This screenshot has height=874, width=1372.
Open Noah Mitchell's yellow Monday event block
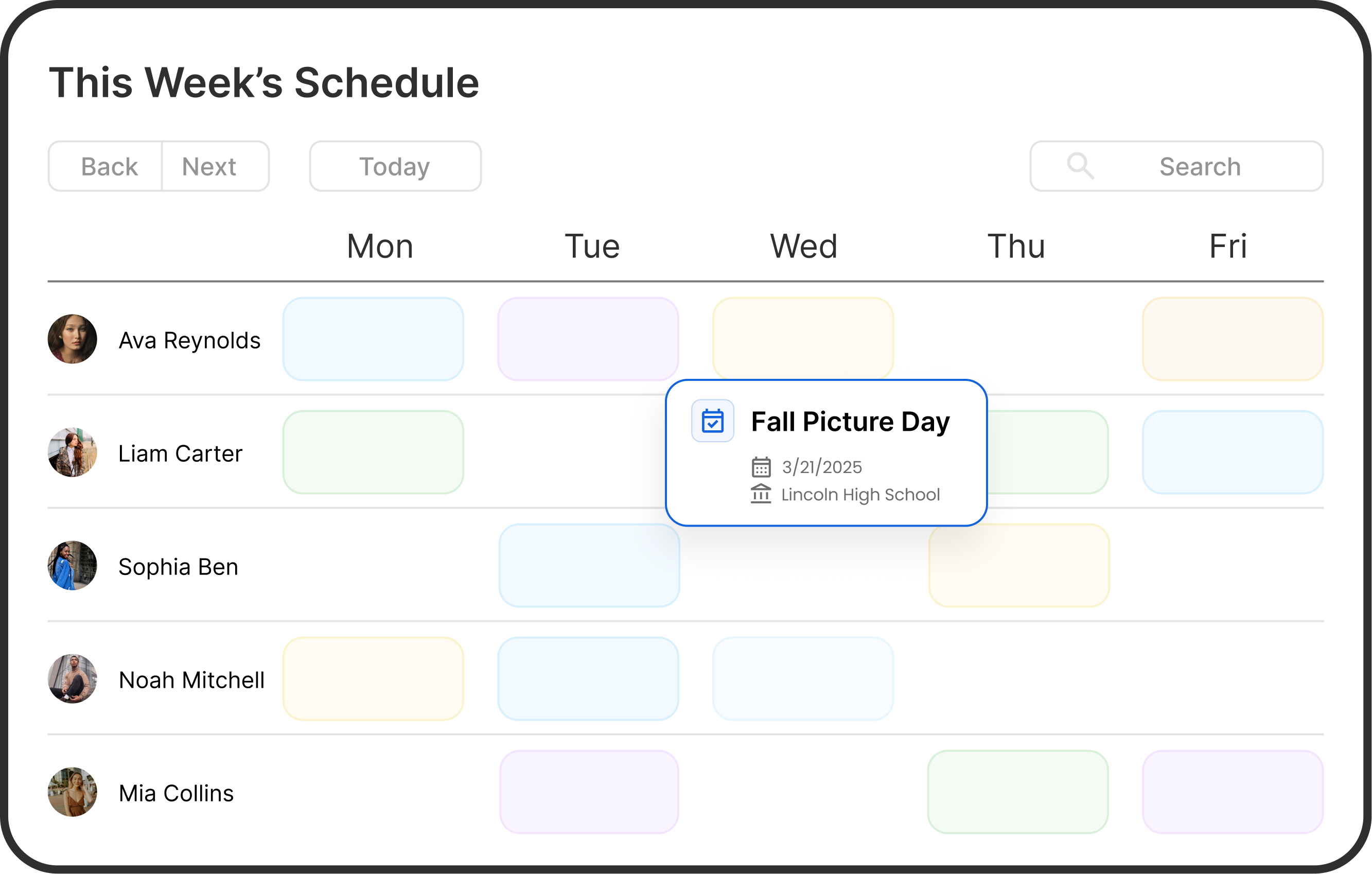[373, 678]
